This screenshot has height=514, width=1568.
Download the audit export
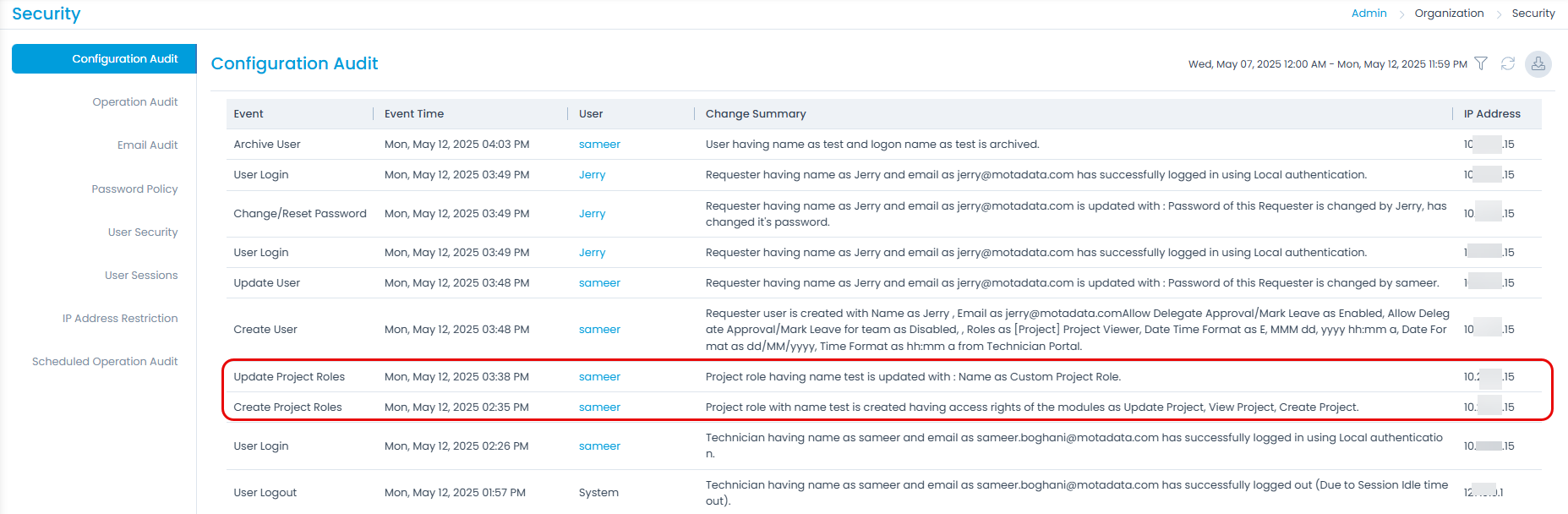click(1538, 63)
